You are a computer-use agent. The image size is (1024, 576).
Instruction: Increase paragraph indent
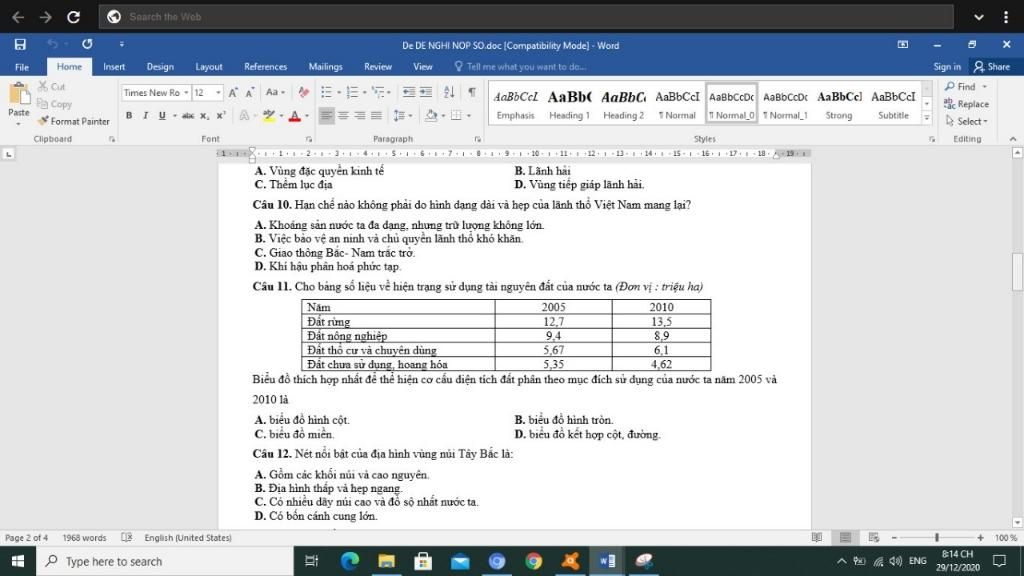tap(426, 93)
